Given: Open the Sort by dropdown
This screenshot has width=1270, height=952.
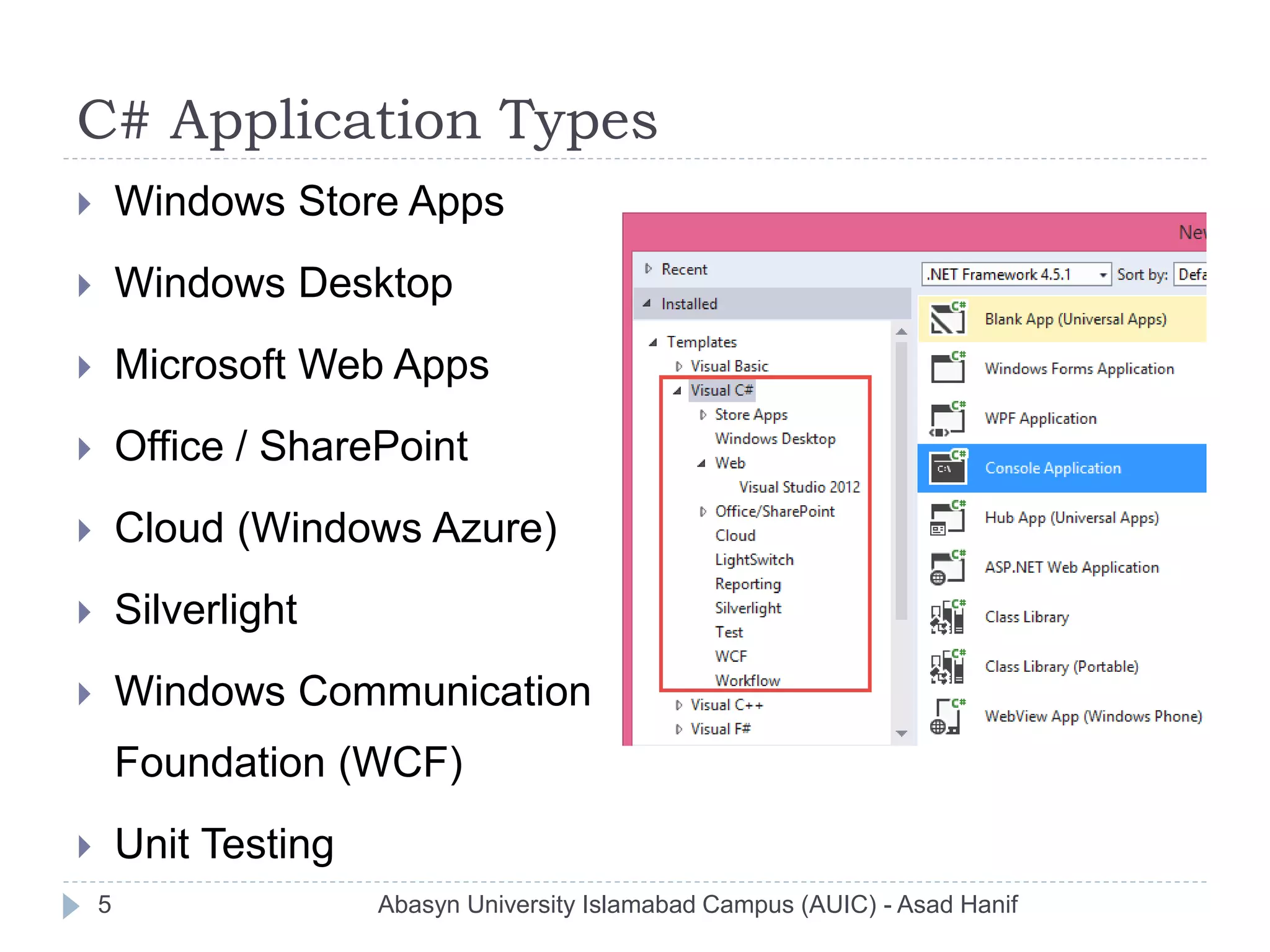Looking at the screenshot, I should coord(1191,275).
